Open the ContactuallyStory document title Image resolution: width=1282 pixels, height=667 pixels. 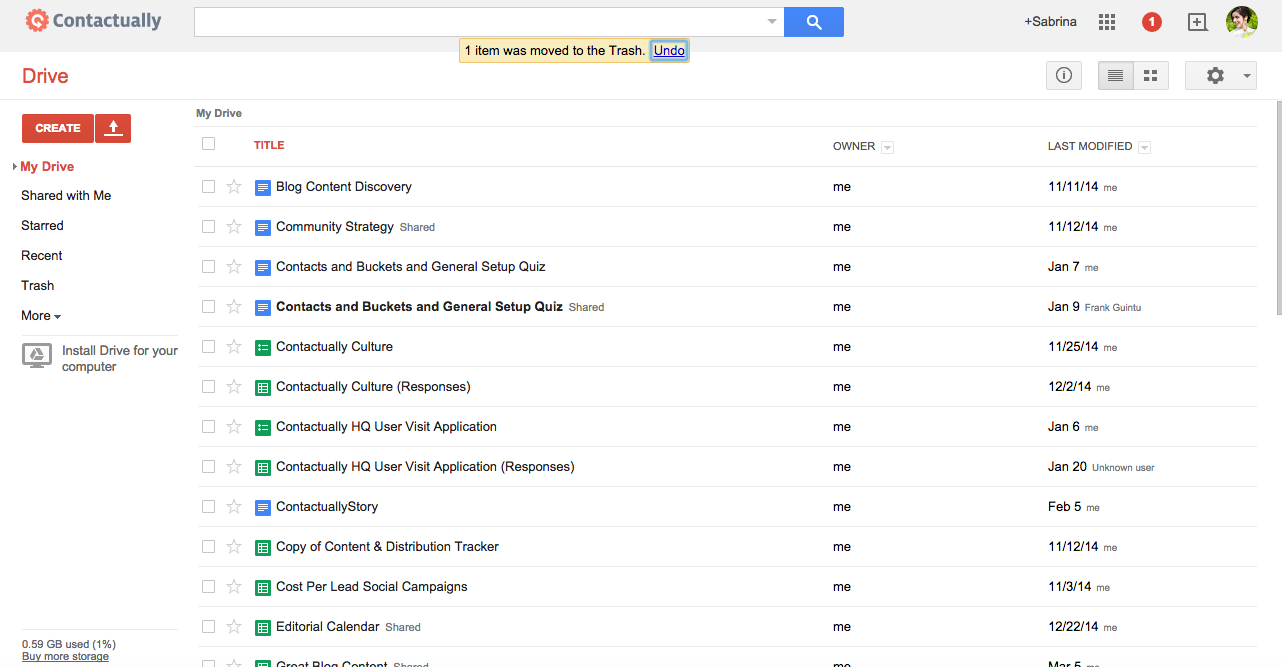[x=327, y=507]
